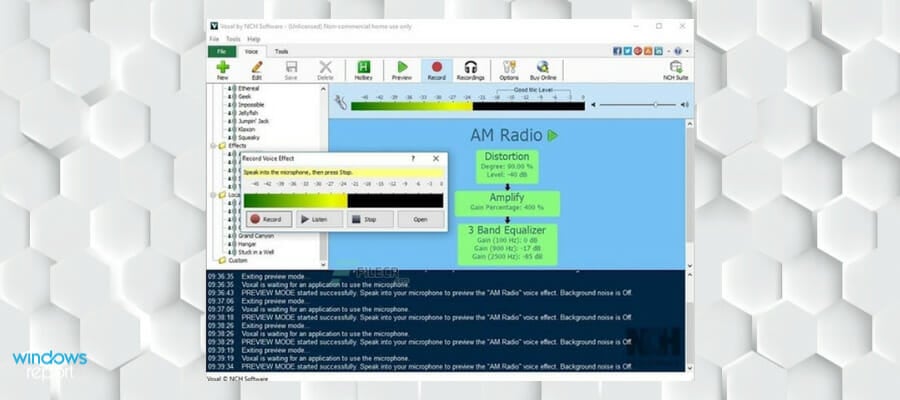
Task: Click Open in the recording dialog
Action: click(x=421, y=219)
